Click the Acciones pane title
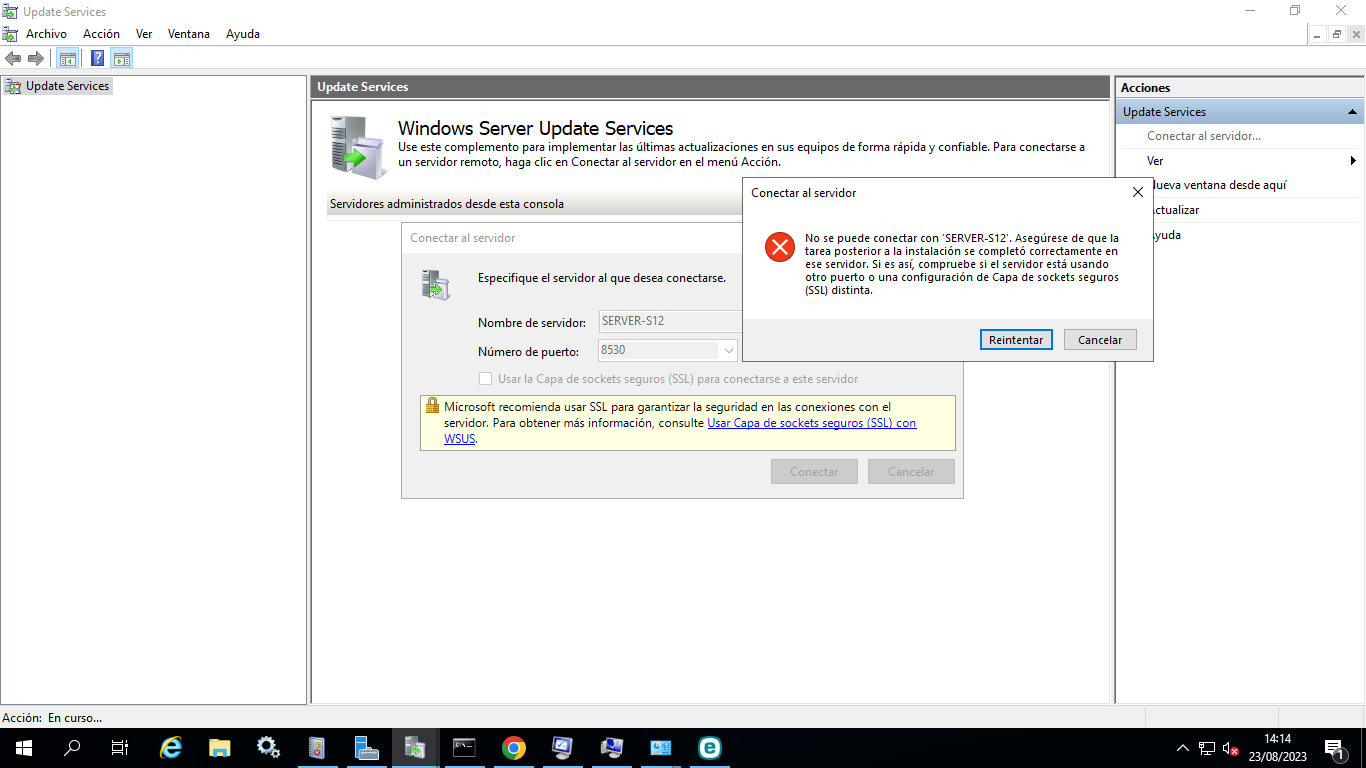The height and width of the screenshot is (768, 1366). coord(1145,88)
